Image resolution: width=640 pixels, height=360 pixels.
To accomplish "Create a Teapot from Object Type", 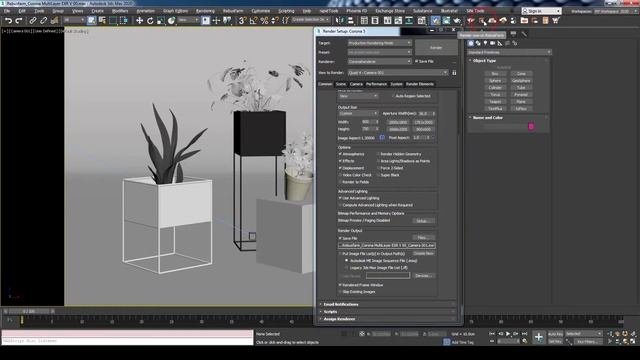I will tap(495, 102).
